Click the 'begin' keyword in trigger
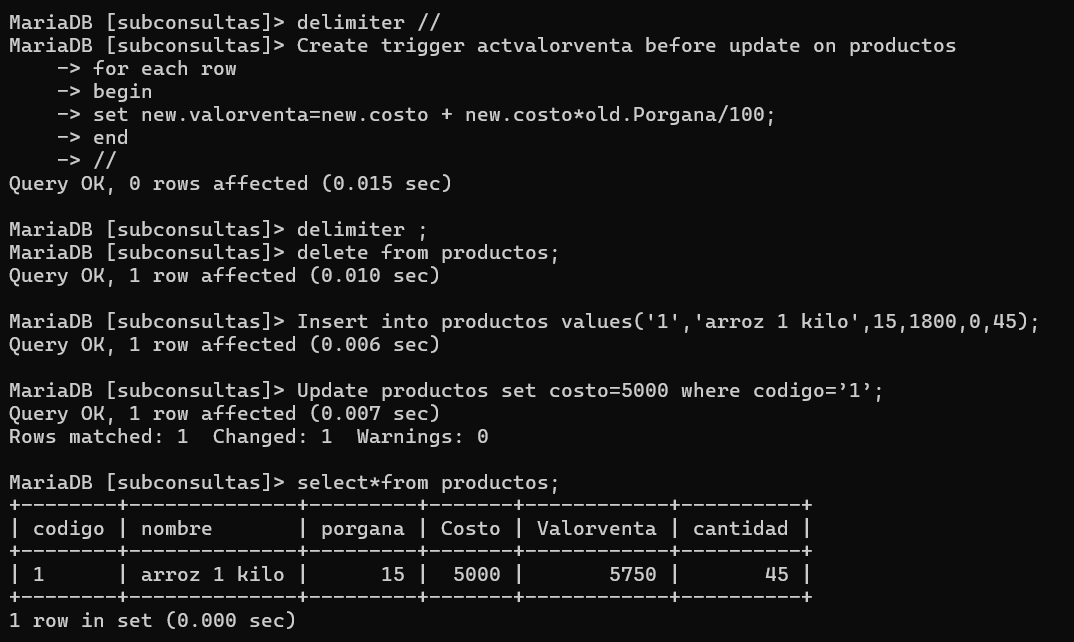Screen dimensions: 1074x642 pyautogui.click(x=122, y=92)
